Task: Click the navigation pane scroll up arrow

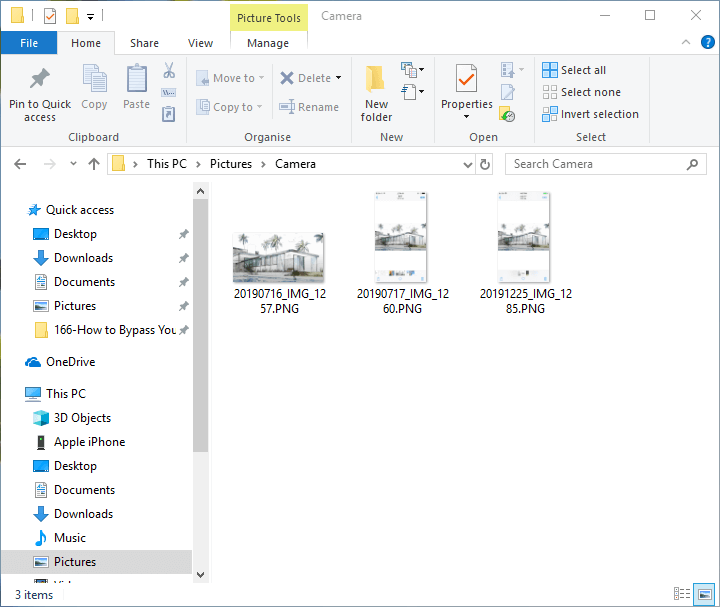Action: (x=200, y=191)
